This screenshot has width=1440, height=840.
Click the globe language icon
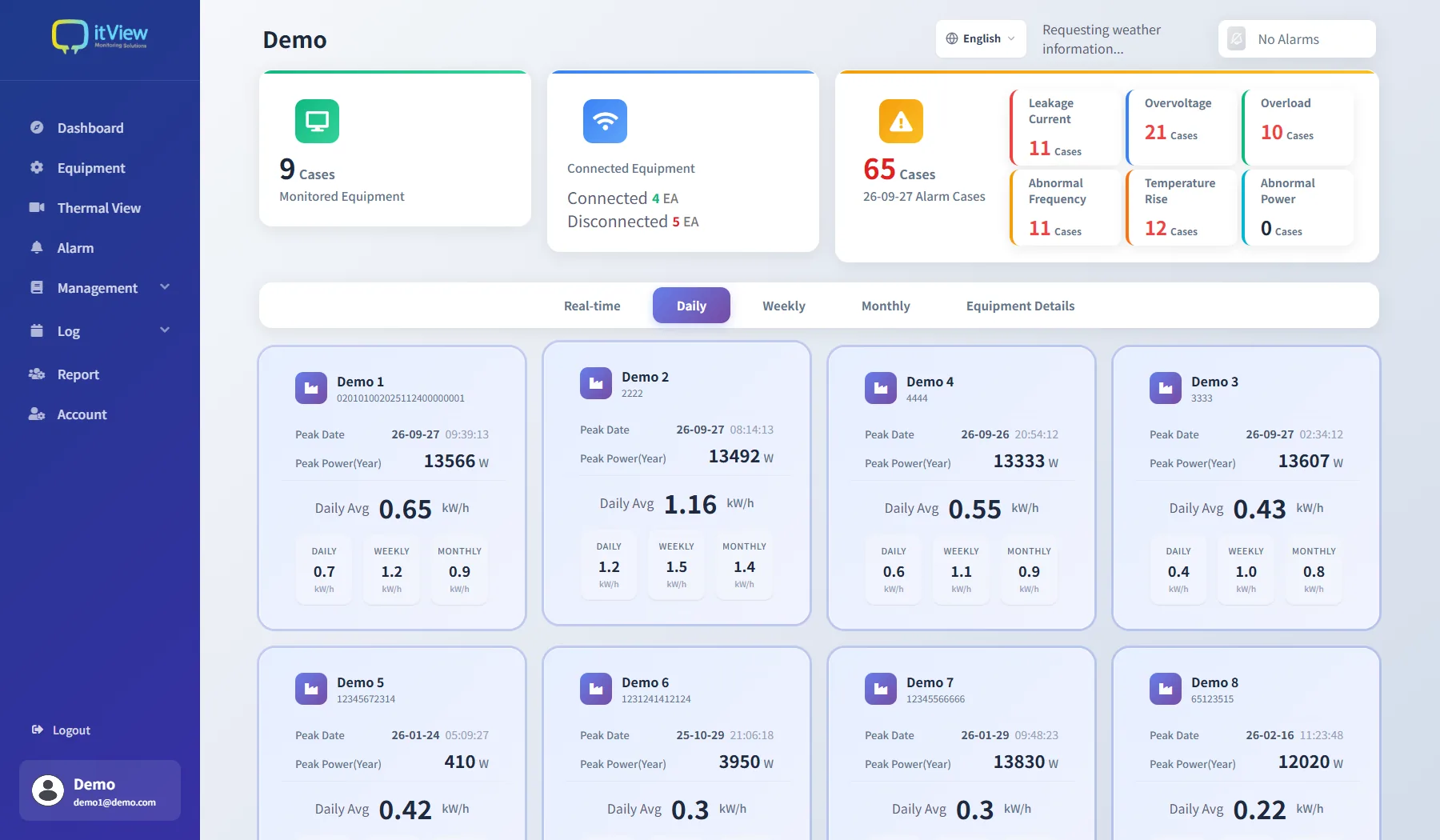coord(952,38)
